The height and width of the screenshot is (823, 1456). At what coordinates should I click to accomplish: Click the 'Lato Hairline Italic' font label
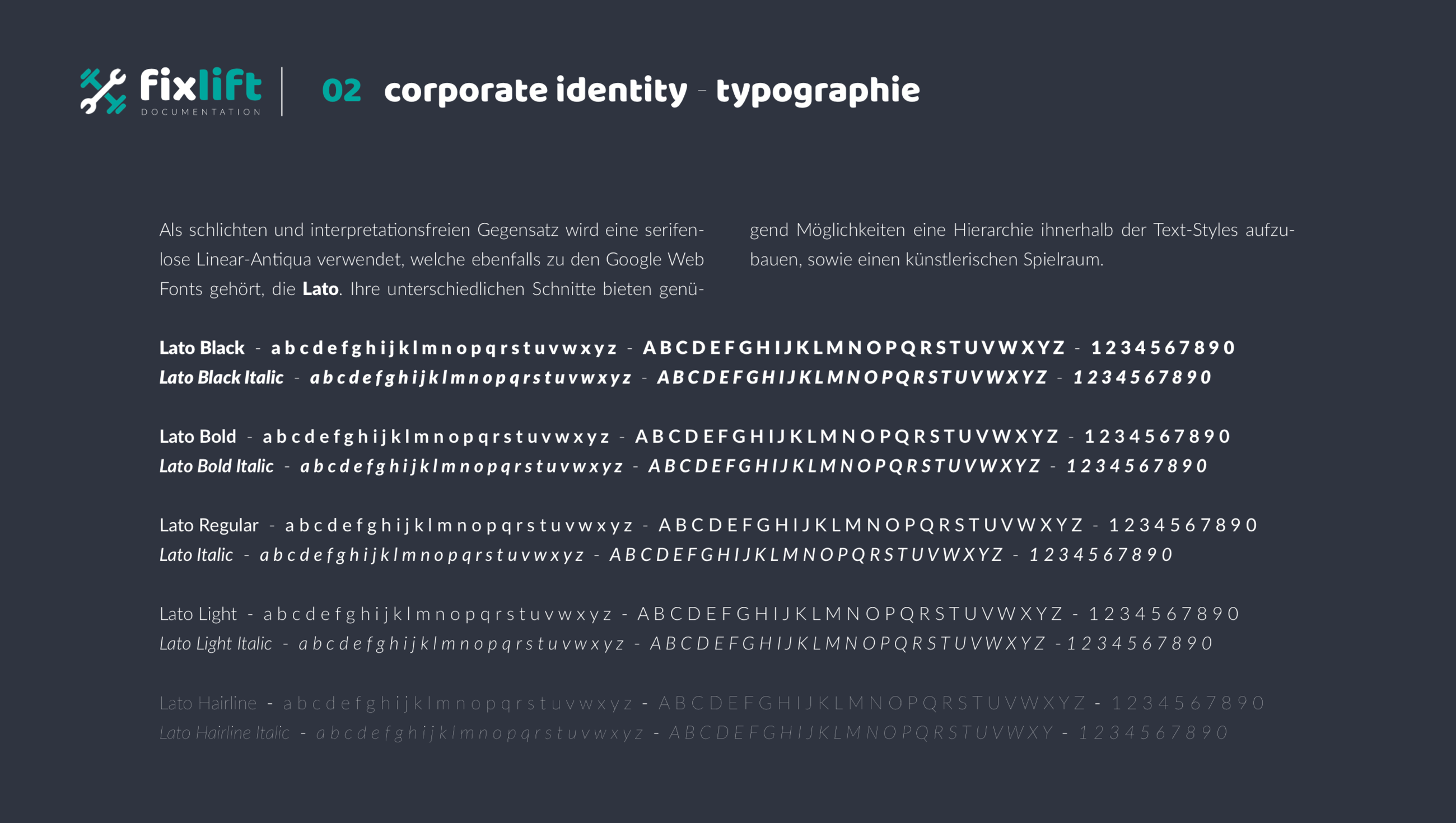[225, 732]
